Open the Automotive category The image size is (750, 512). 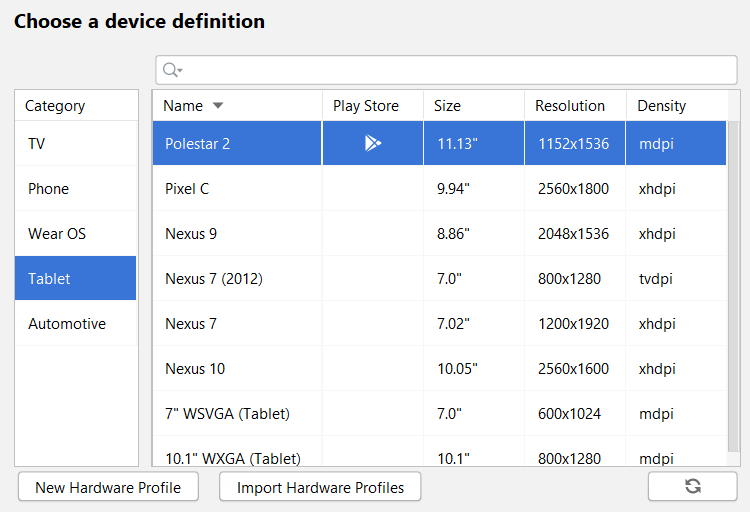tap(76, 324)
